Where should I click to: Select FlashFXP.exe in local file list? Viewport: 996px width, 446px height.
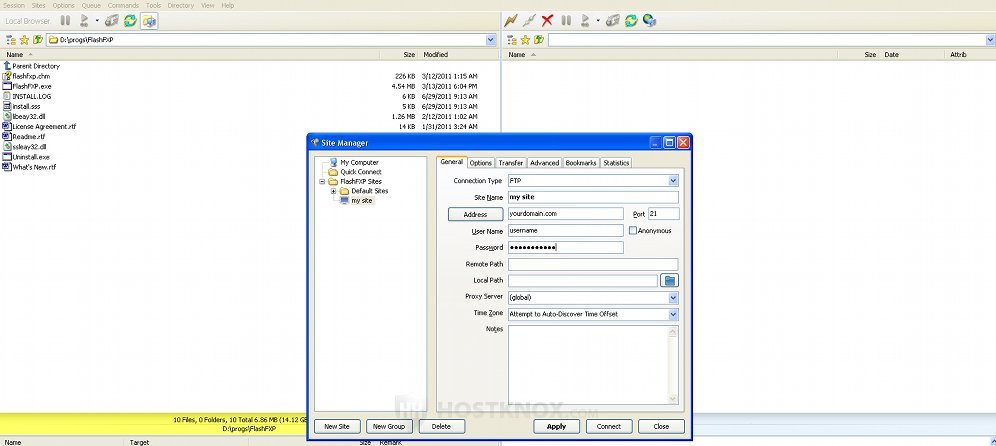pos(32,86)
